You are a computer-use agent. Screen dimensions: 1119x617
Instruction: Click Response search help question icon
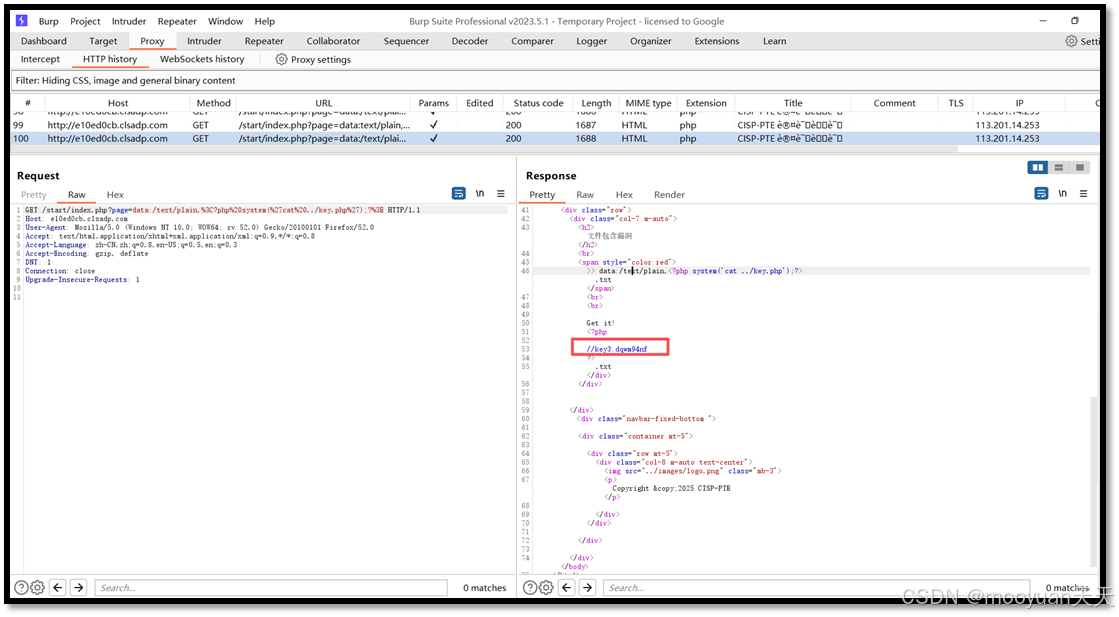(x=530, y=588)
